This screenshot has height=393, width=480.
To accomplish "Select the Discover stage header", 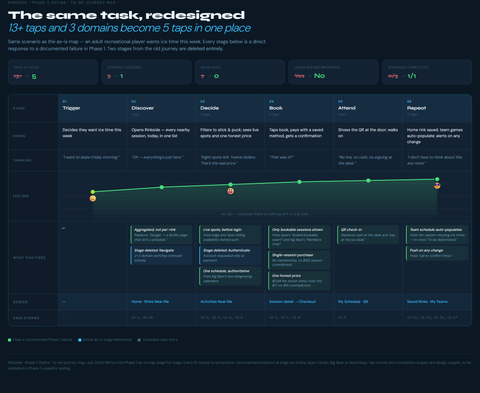I will pyautogui.click(x=161, y=108).
